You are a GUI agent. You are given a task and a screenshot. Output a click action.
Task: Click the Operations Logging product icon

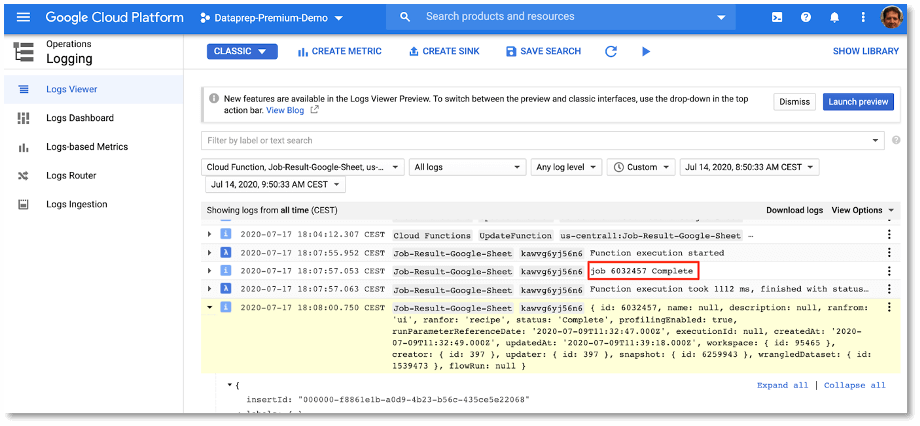23,52
